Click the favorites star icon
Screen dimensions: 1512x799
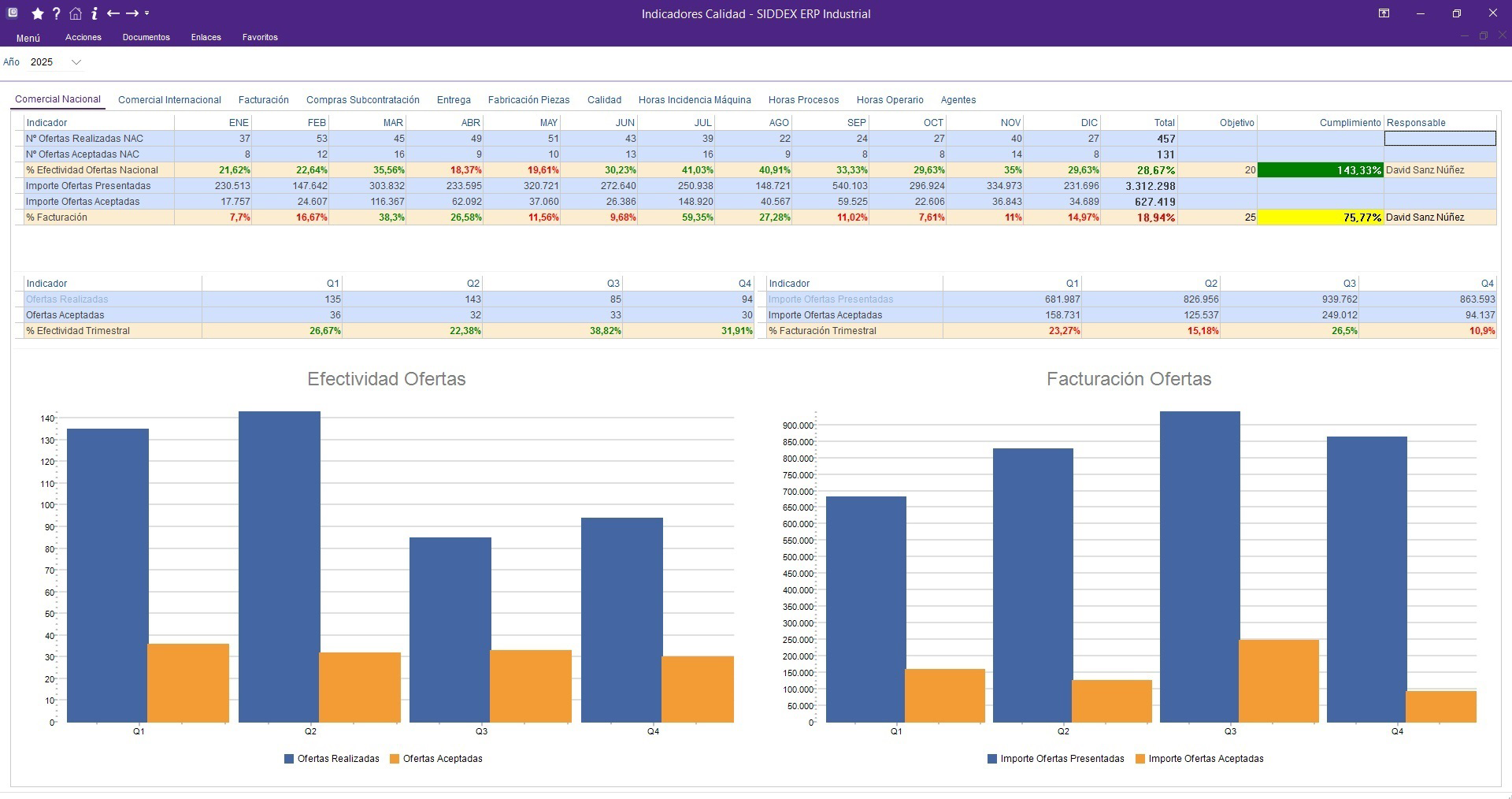(x=37, y=13)
